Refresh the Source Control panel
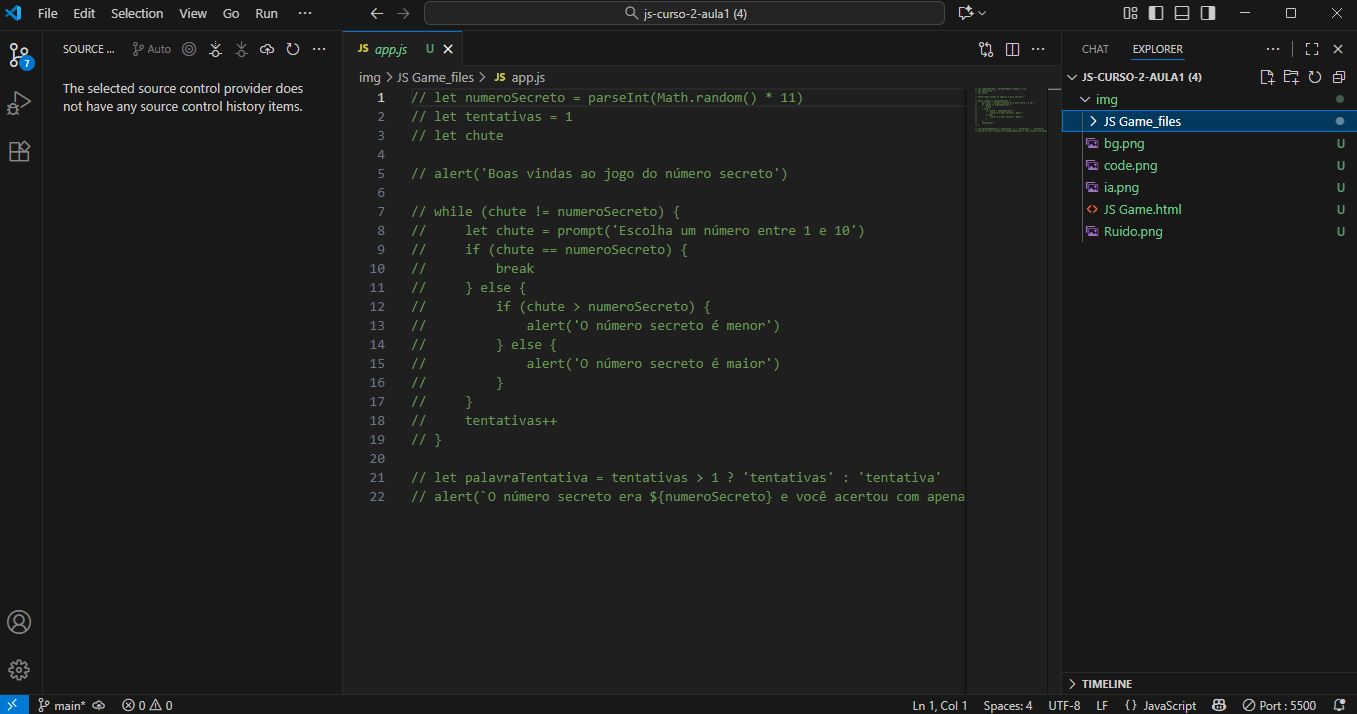 click(x=293, y=49)
